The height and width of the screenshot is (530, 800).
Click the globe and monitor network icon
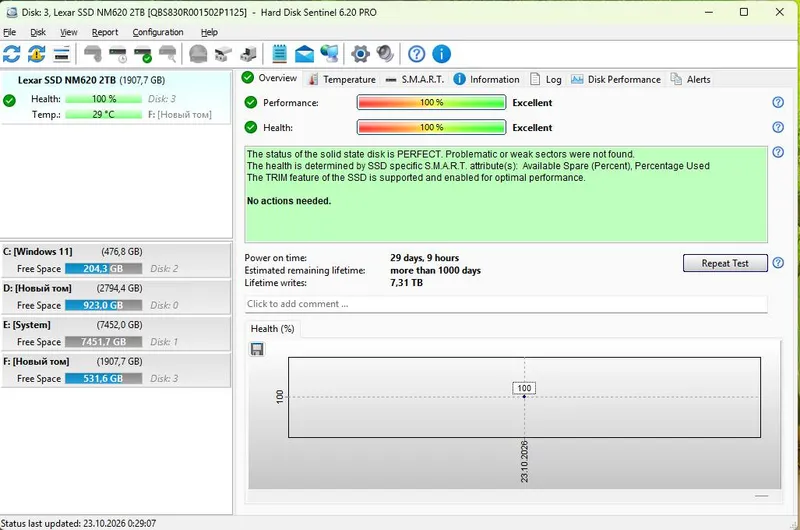(330, 54)
